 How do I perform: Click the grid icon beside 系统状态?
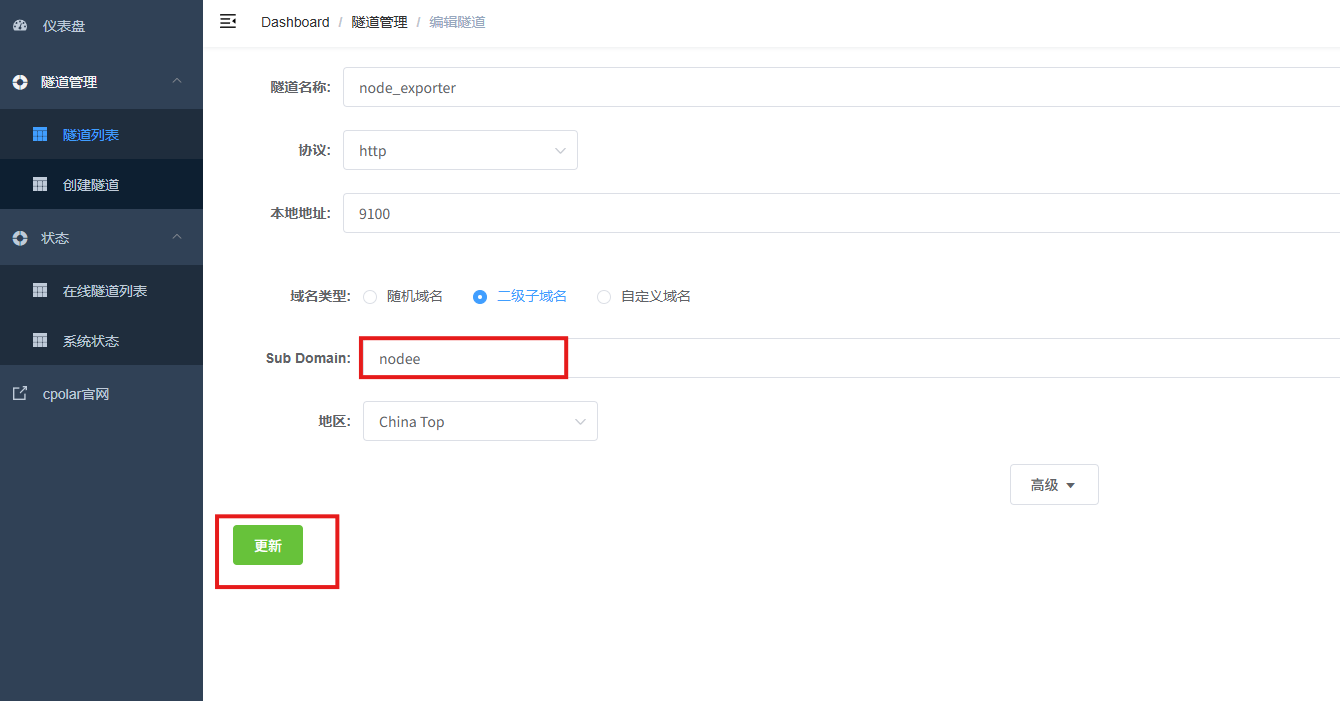pyautogui.click(x=40, y=340)
